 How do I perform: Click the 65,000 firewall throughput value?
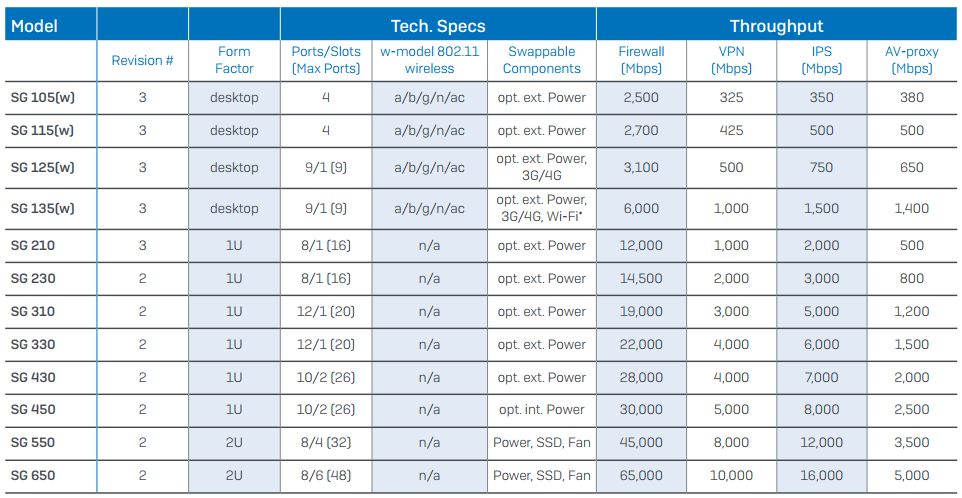pos(641,475)
